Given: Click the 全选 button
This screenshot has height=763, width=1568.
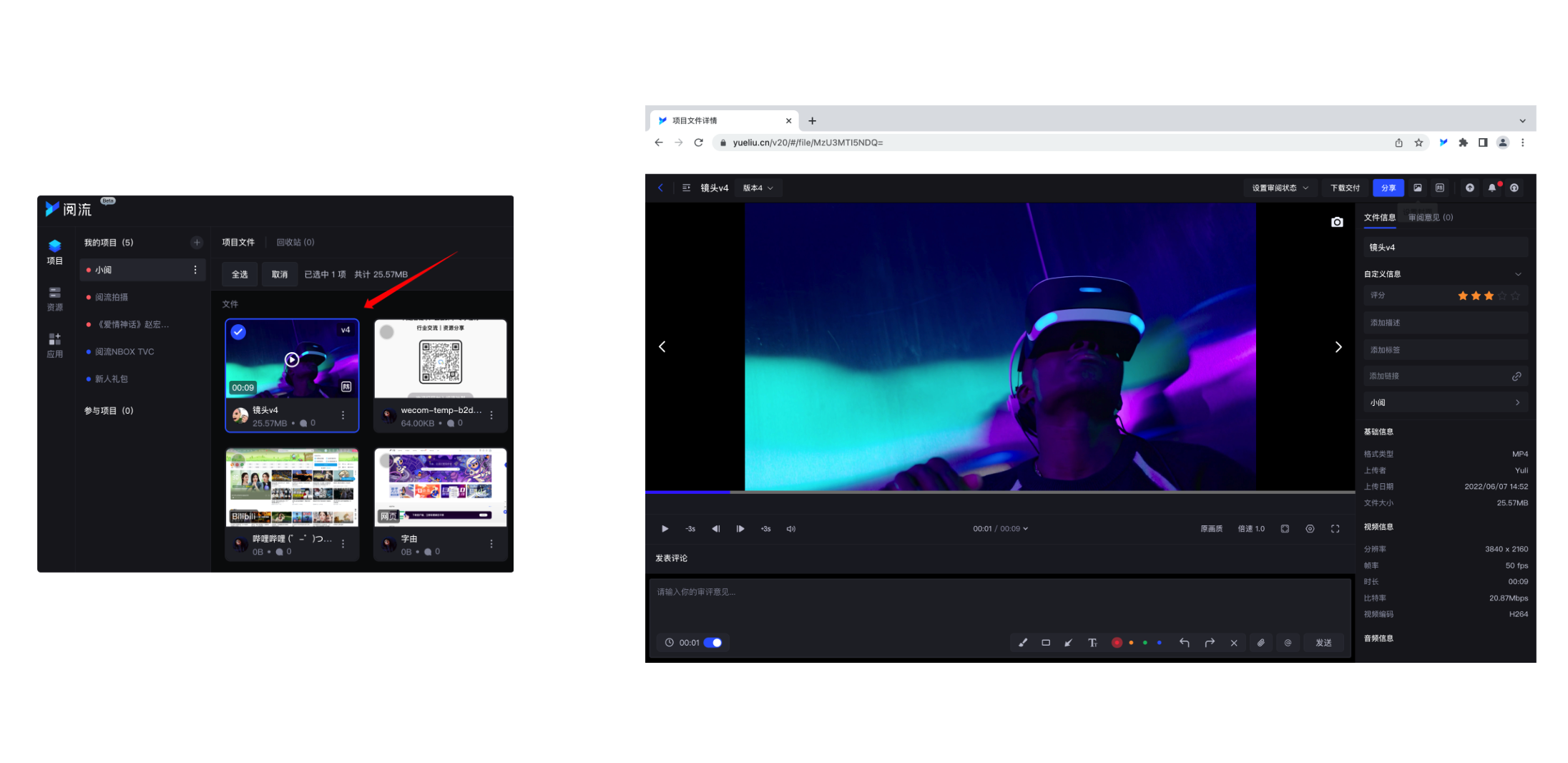Looking at the screenshot, I should 240,275.
